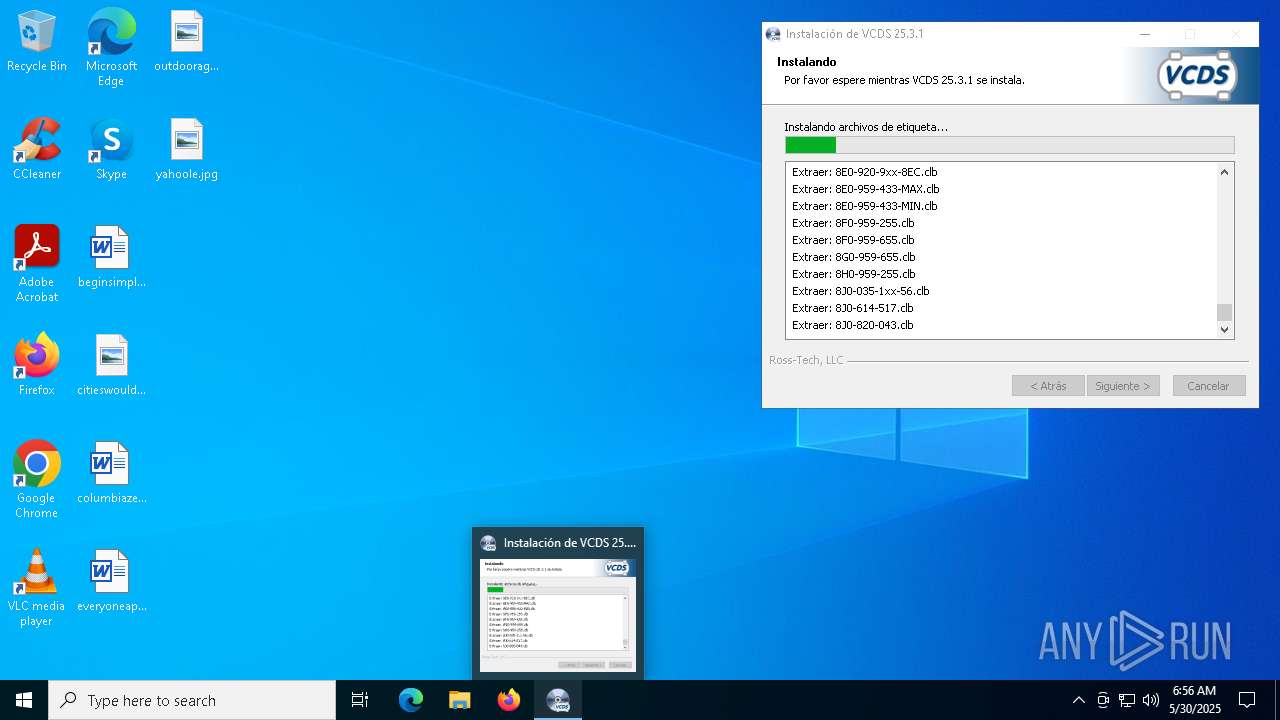Select log line 8G0-959-655.clb

[854, 257]
